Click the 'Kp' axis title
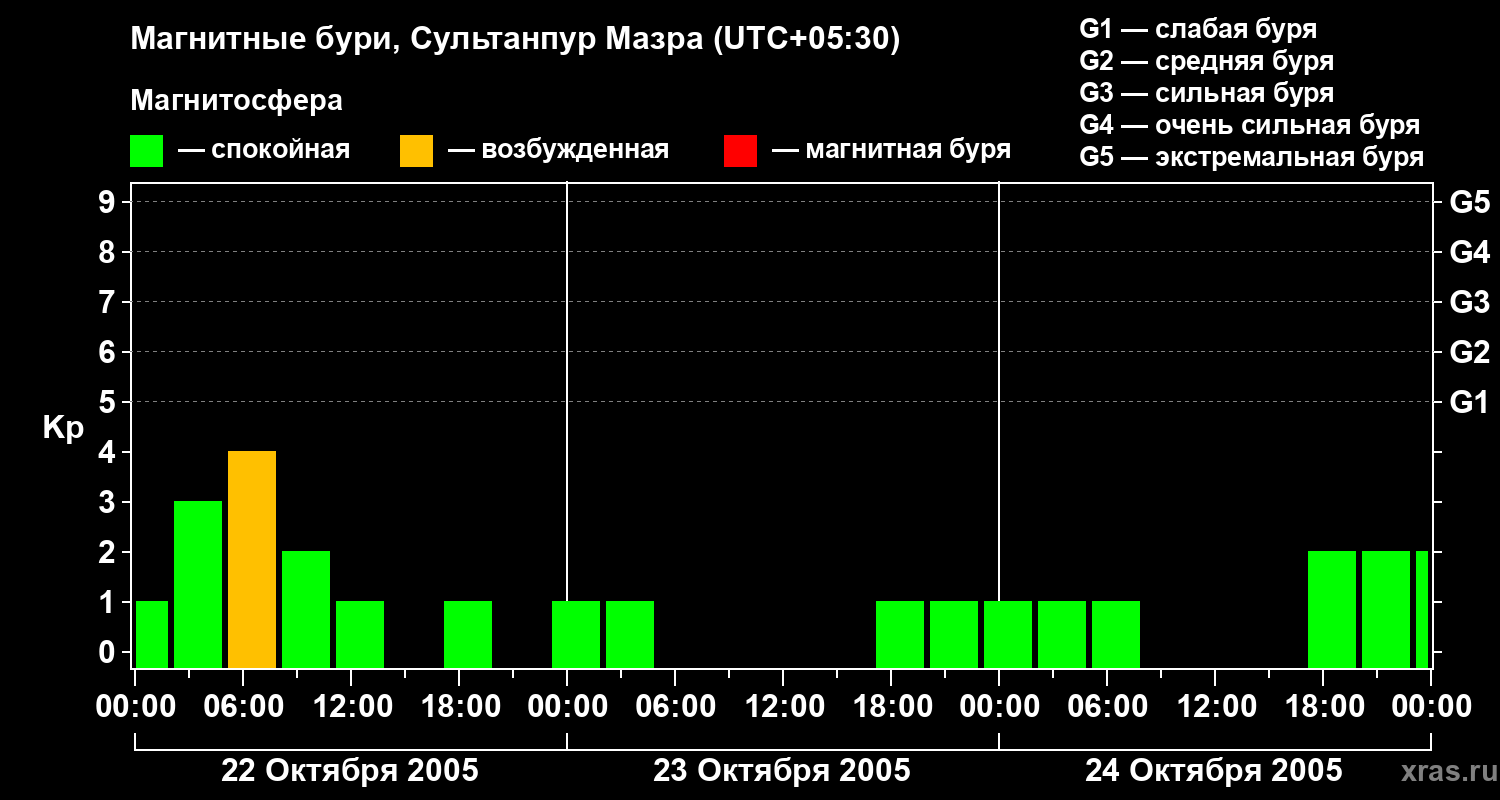This screenshot has width=1500, height=800. 63,428
